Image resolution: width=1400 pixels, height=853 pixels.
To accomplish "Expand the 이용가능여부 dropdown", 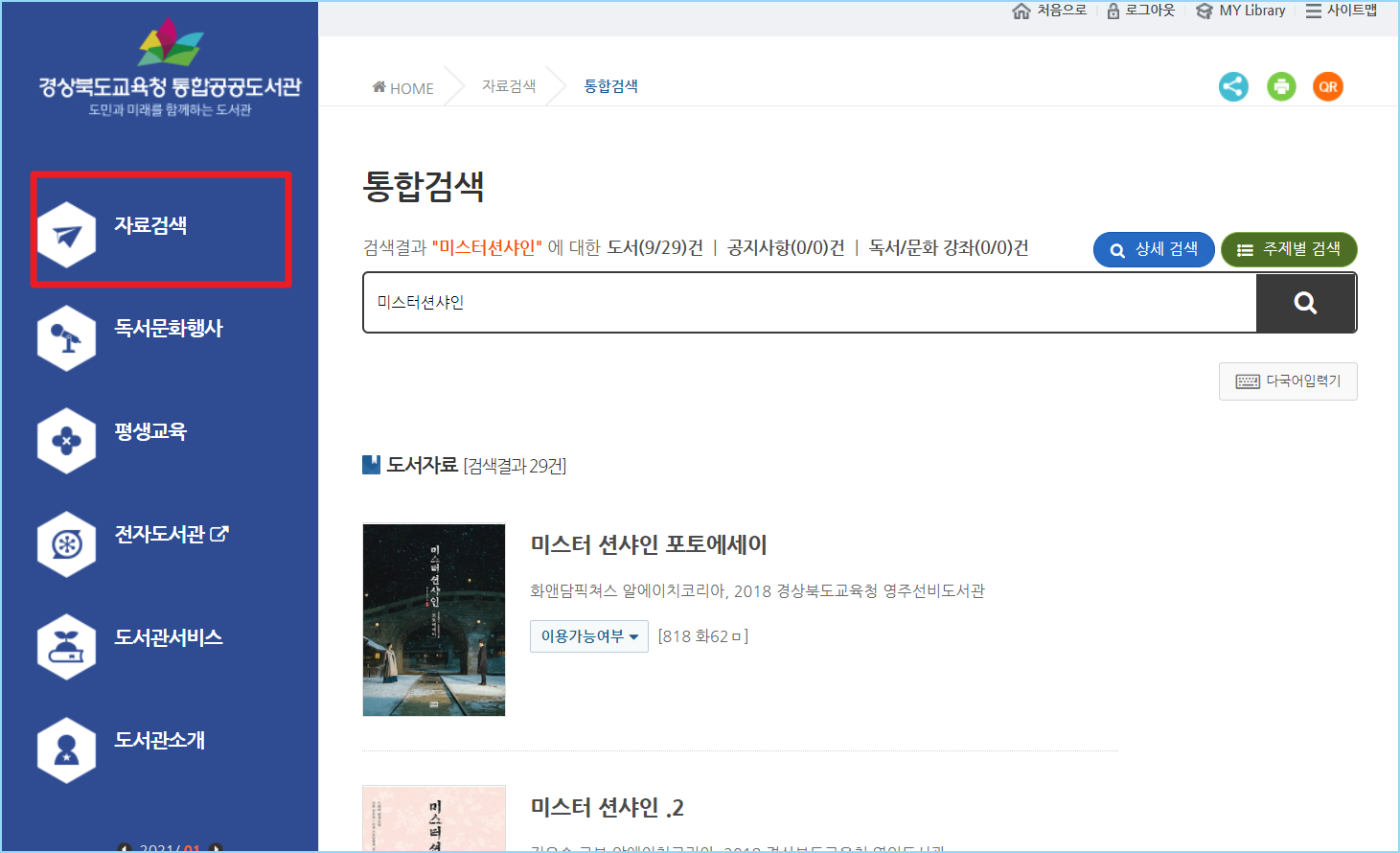I will click(589, 636).
